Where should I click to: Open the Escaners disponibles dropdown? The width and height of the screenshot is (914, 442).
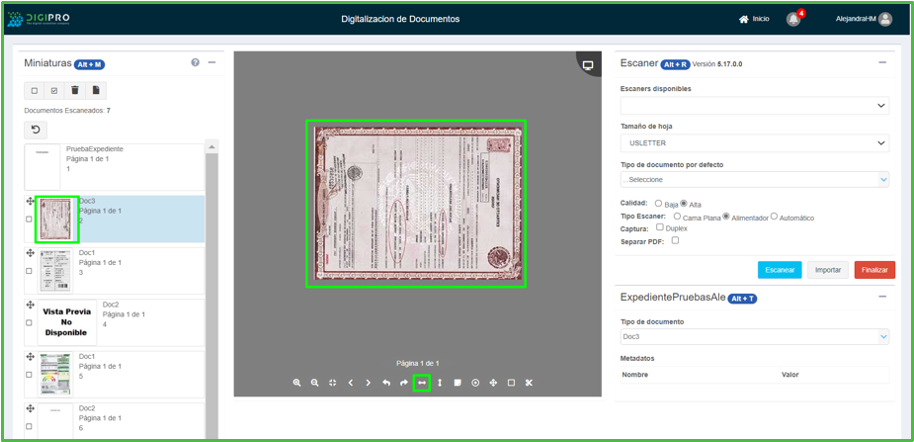click(x=754, y=105)
